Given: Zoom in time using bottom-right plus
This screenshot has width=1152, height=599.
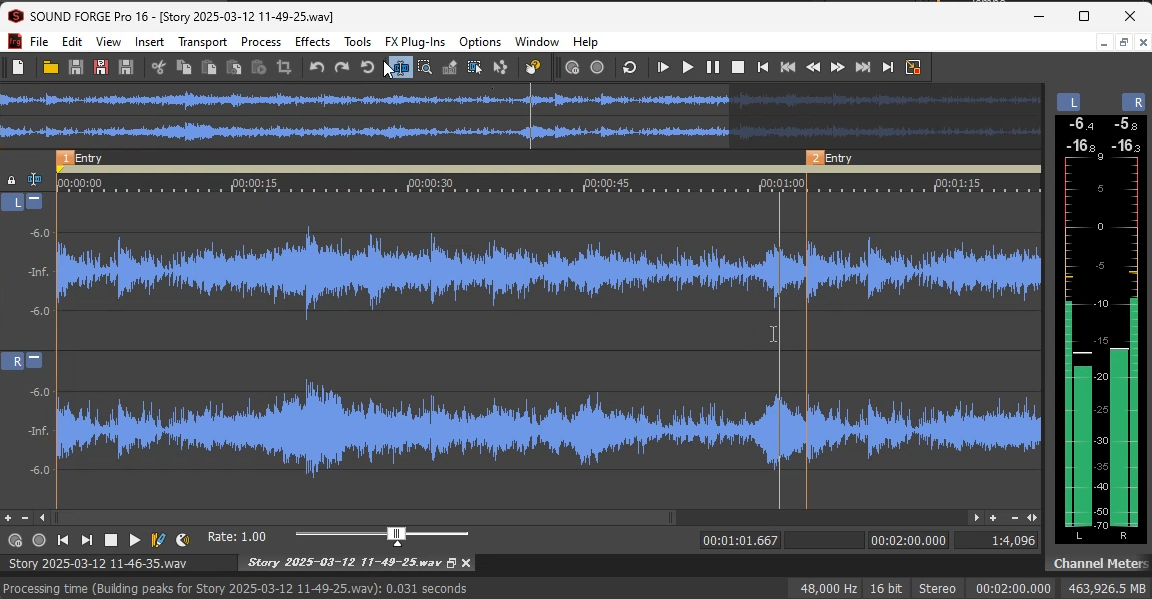Looking at the screenshot, I should click(x=993, y=518).
